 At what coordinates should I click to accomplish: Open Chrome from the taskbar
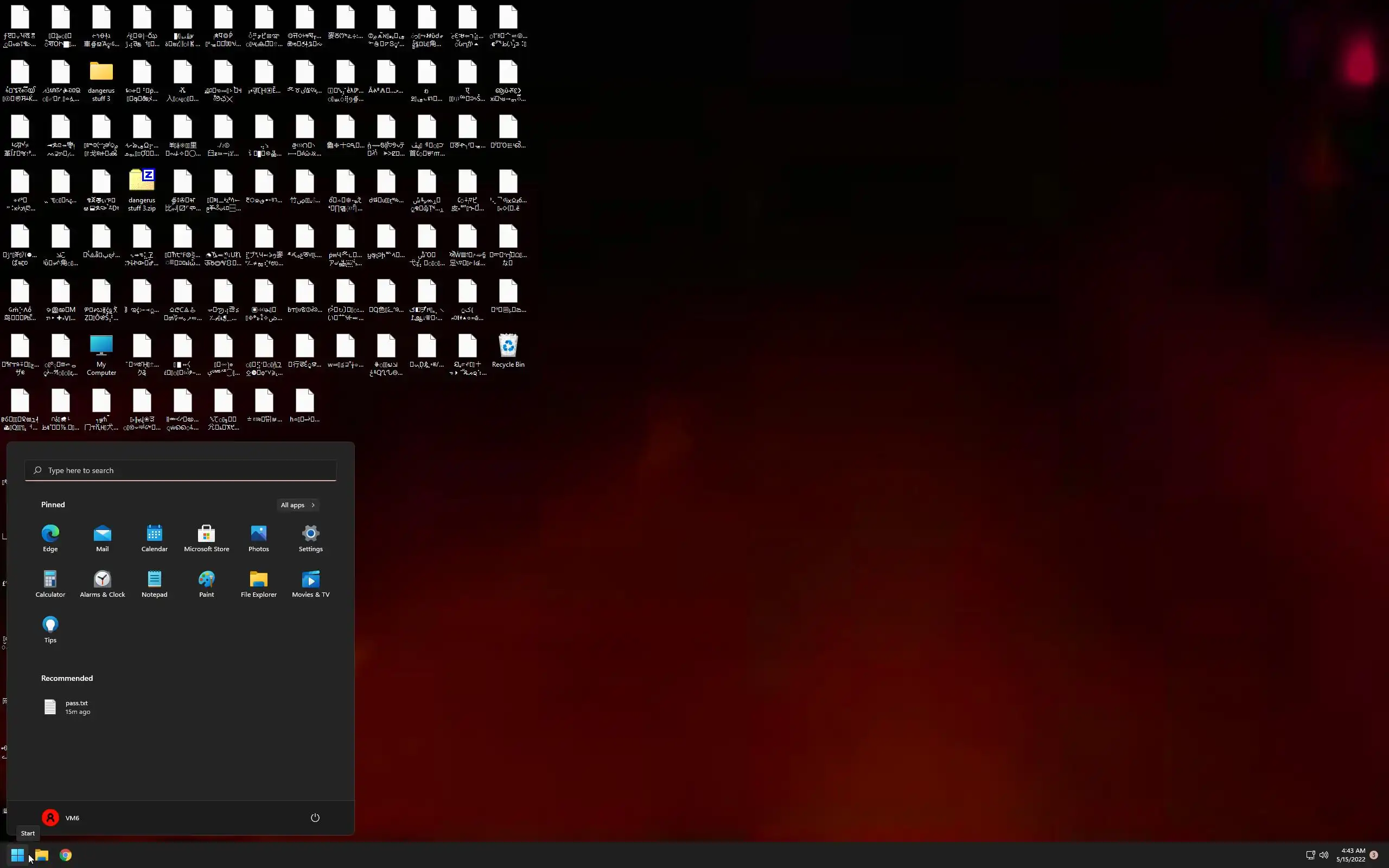tap(66, 856)
